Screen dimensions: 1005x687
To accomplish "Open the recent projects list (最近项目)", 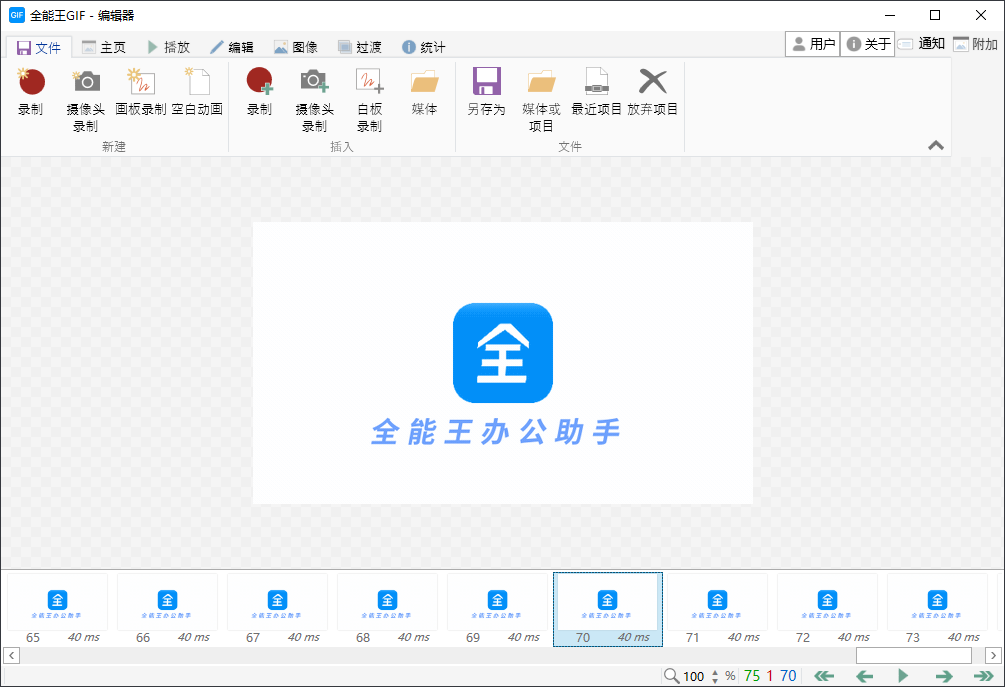I will tap(599, 97).
